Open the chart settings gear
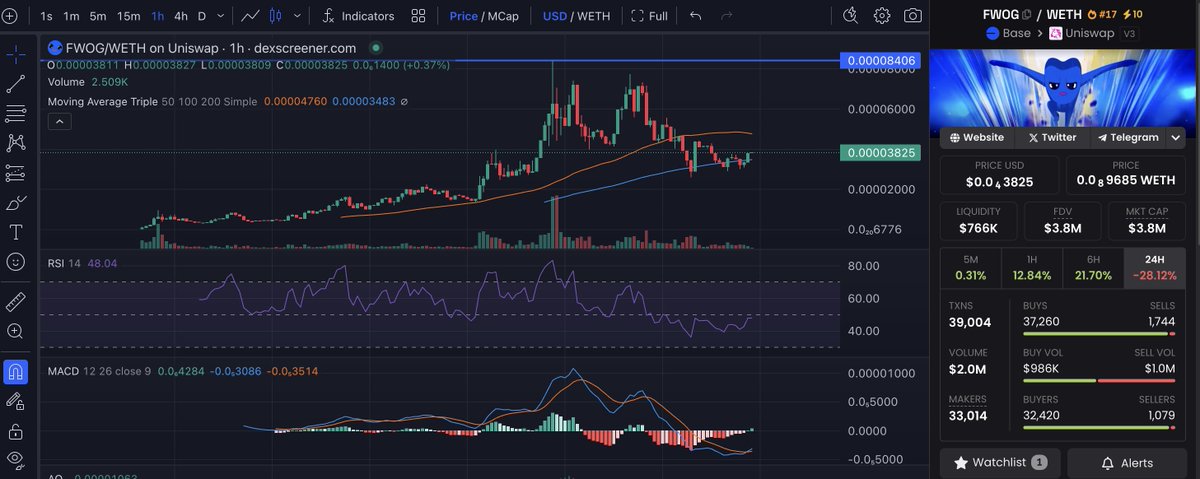The width and height of the screenshot is (1200, 479). (882, 15)
